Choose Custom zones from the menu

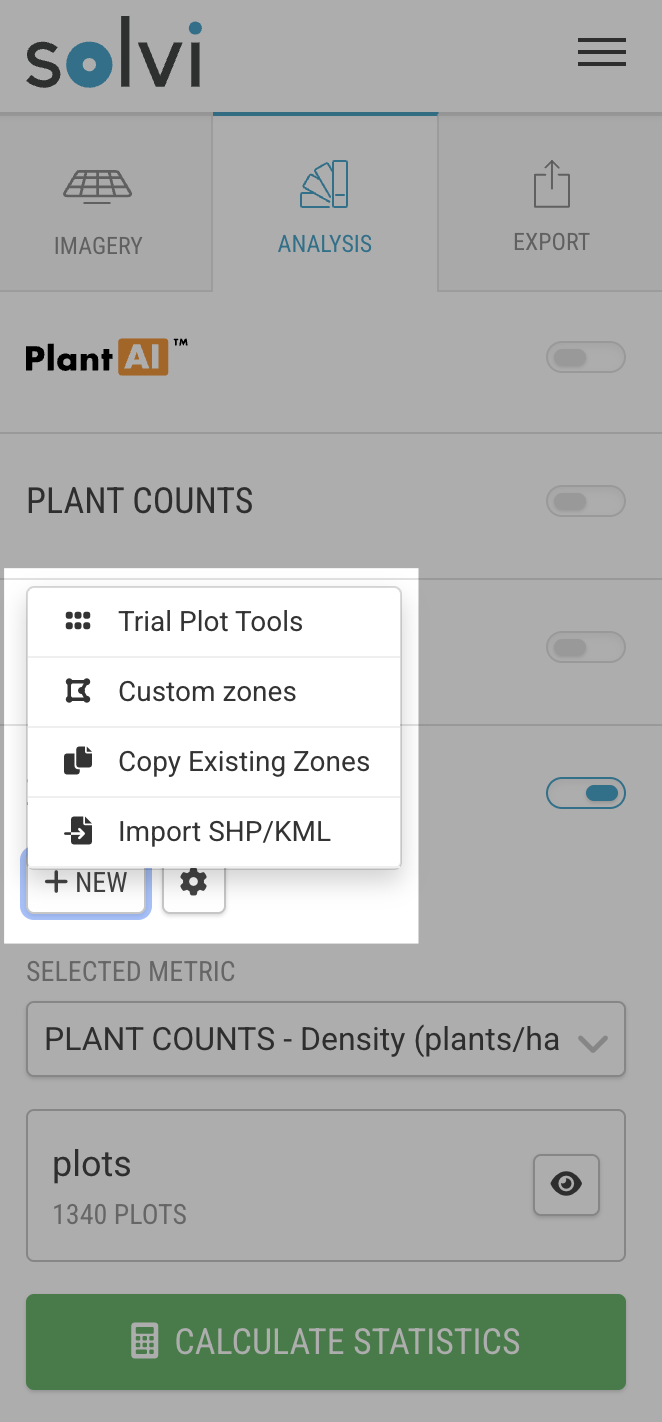[207, 691]
